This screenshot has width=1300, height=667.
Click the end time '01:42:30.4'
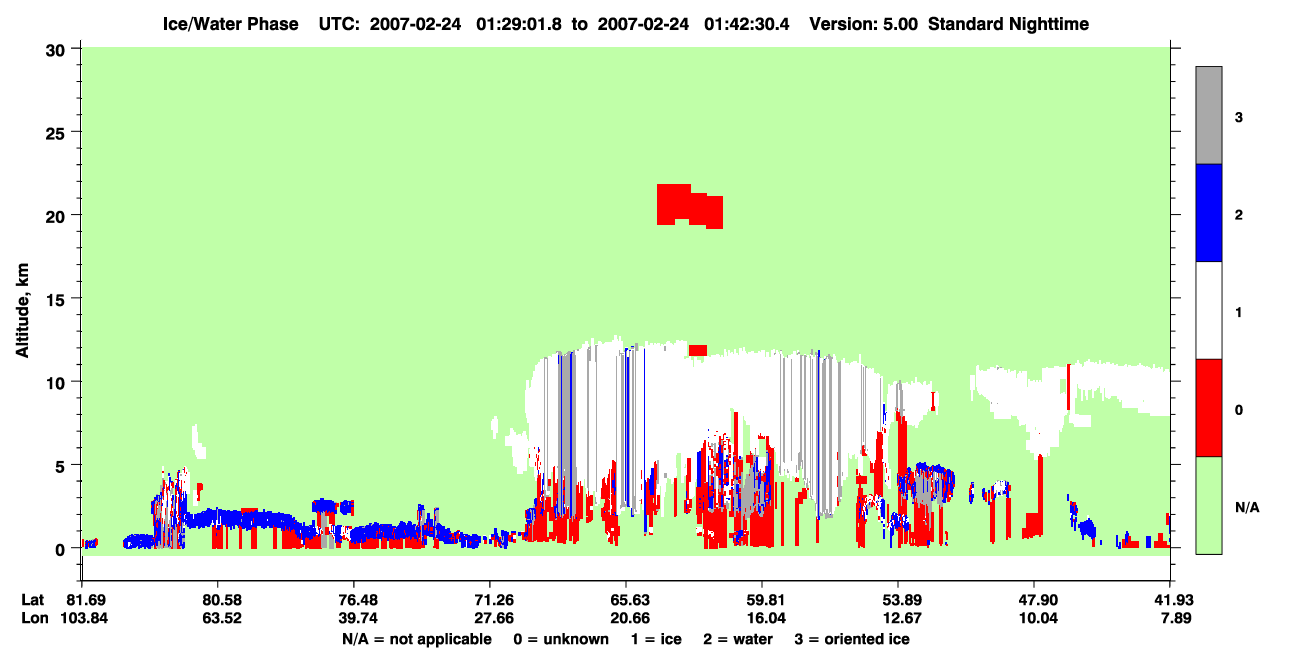748,23
